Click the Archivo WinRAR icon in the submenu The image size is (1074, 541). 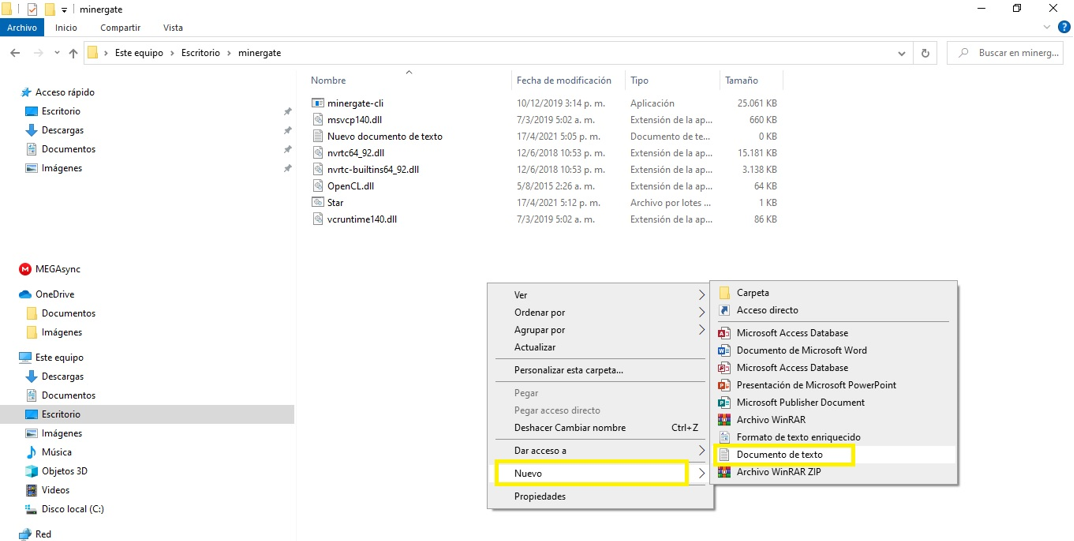[x=725, y=420]
